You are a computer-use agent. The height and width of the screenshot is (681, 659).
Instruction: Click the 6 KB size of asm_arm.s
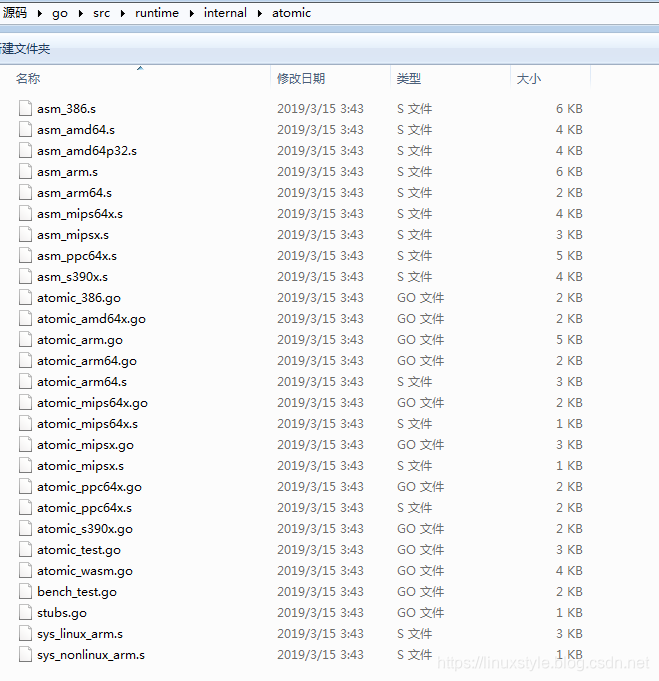pyautogui.click(x=569, y=171)
